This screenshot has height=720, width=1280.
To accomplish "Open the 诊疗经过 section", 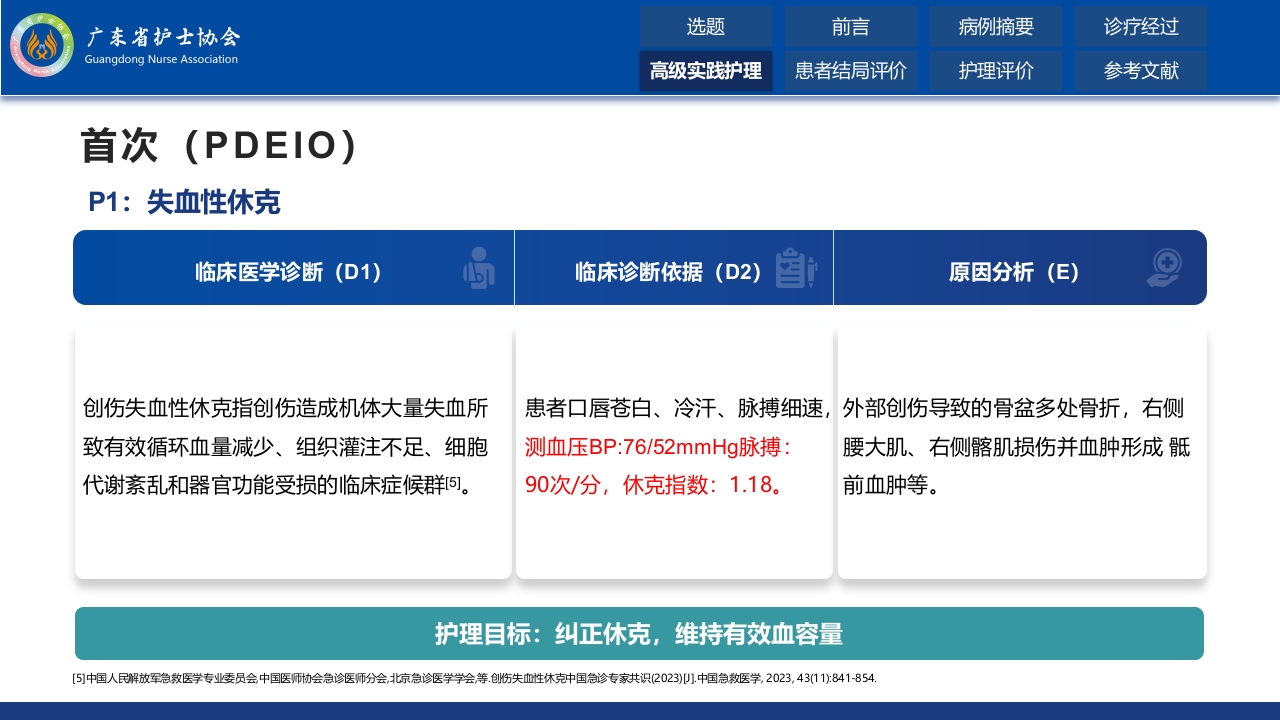I will (x=1140, y=27).
